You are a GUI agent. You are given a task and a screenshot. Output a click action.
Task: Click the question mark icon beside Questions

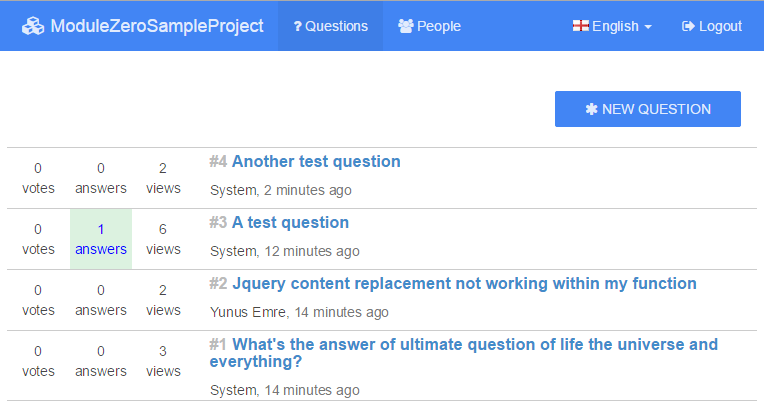coord(297,26)
